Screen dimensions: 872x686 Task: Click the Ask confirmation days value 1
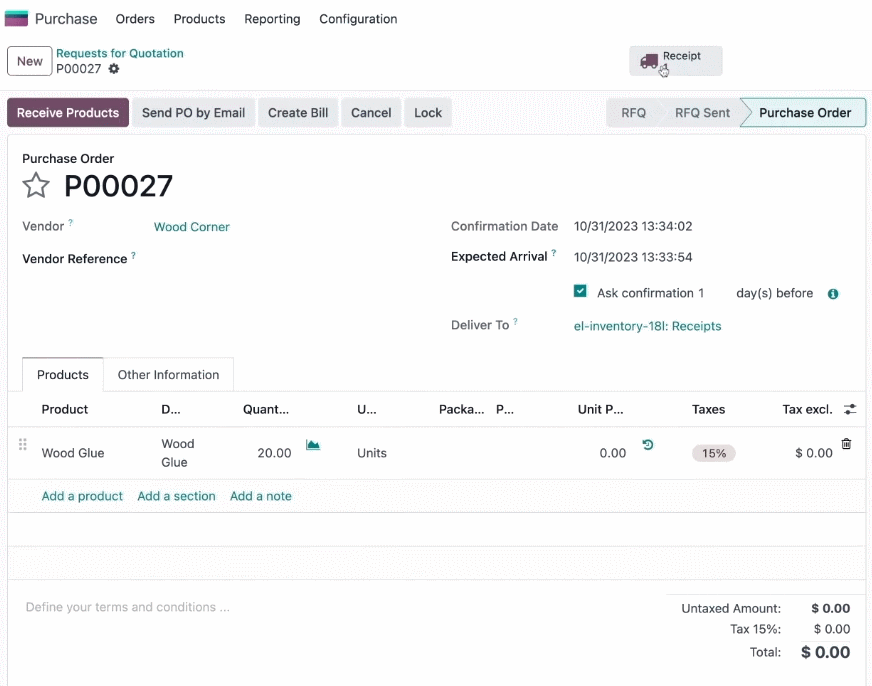pyautogui.click(x=701, y=293)
